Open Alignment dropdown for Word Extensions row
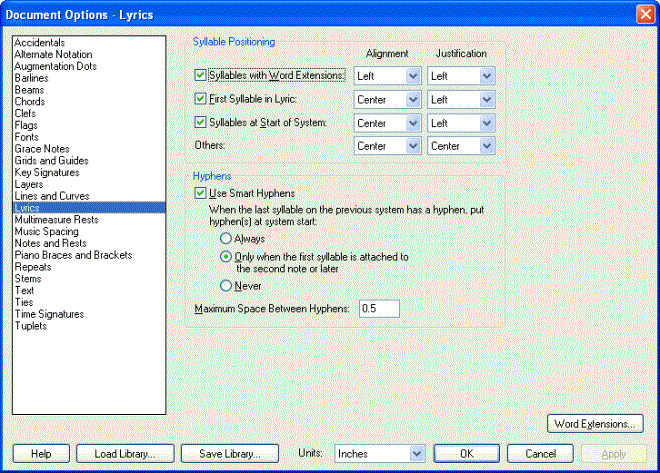 click(387, 76)
